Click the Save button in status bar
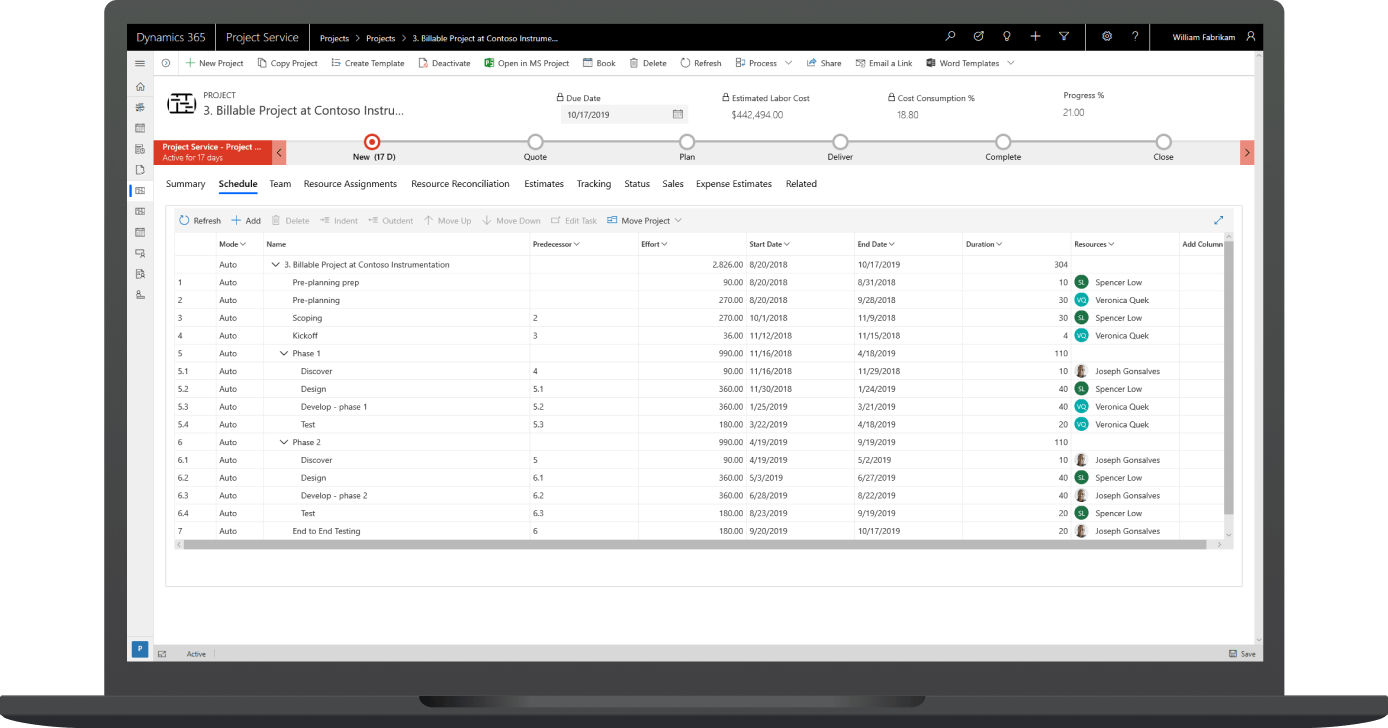 [x=1242, y=654]
